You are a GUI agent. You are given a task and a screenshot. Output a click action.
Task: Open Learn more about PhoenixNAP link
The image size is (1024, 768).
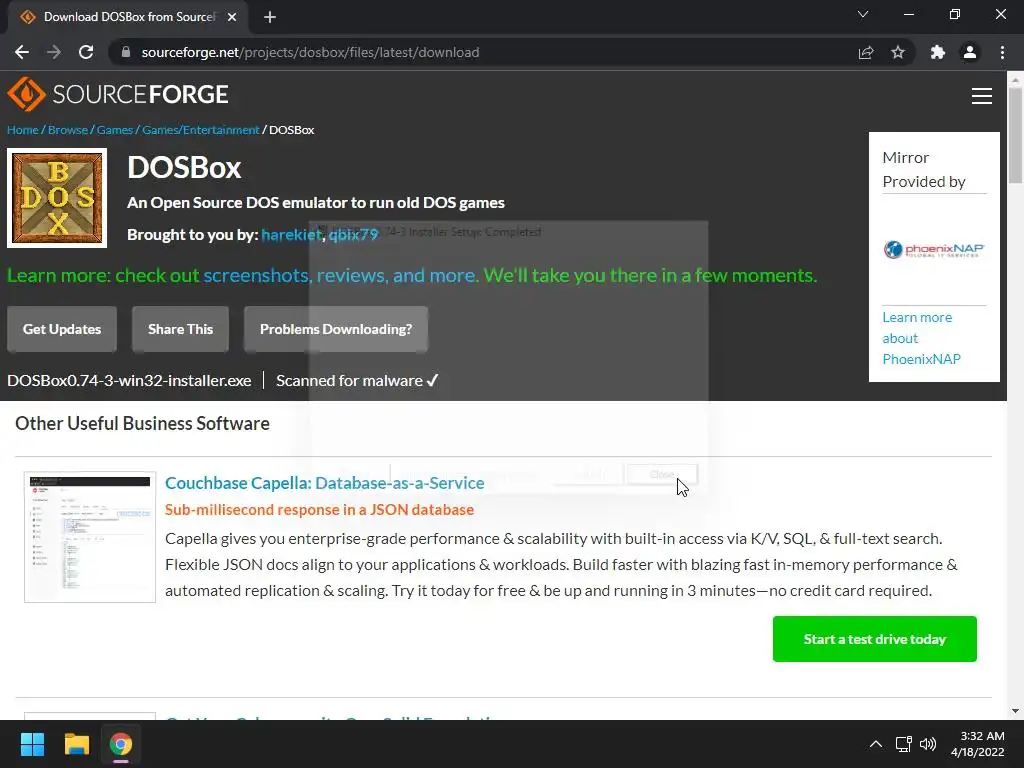point(921,338)
